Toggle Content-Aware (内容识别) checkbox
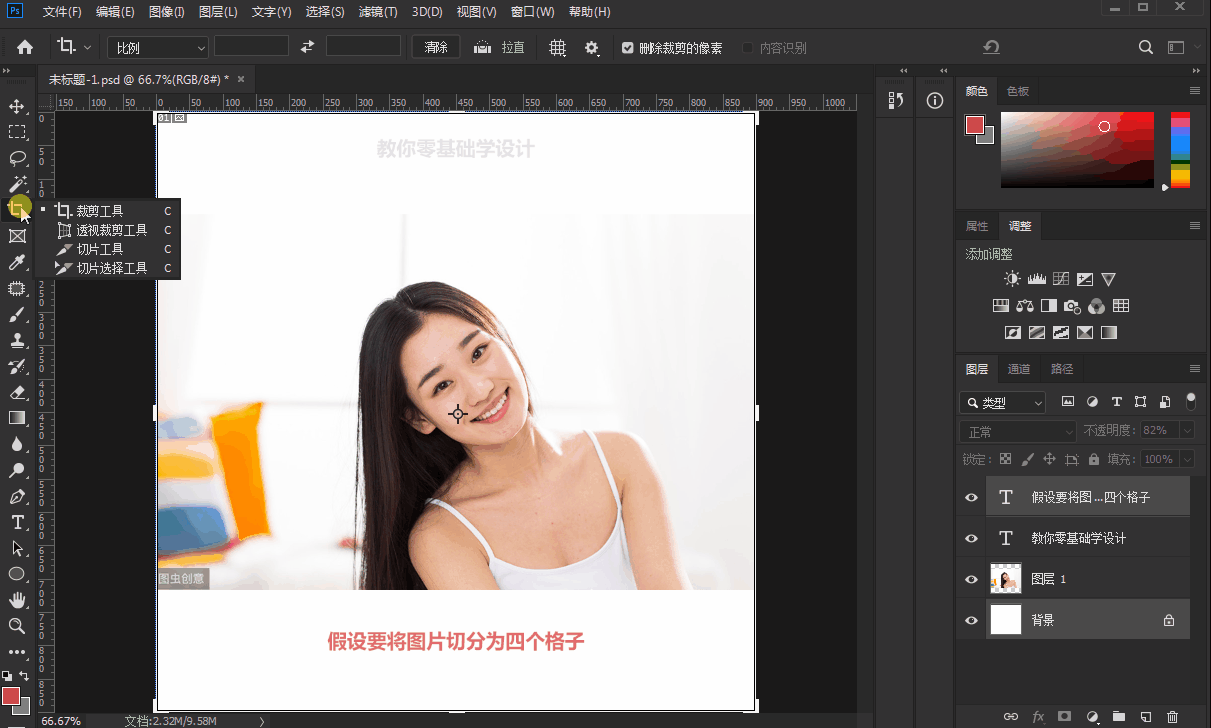The width and height of the screenshot is (1211, 728). coord(747,48)
